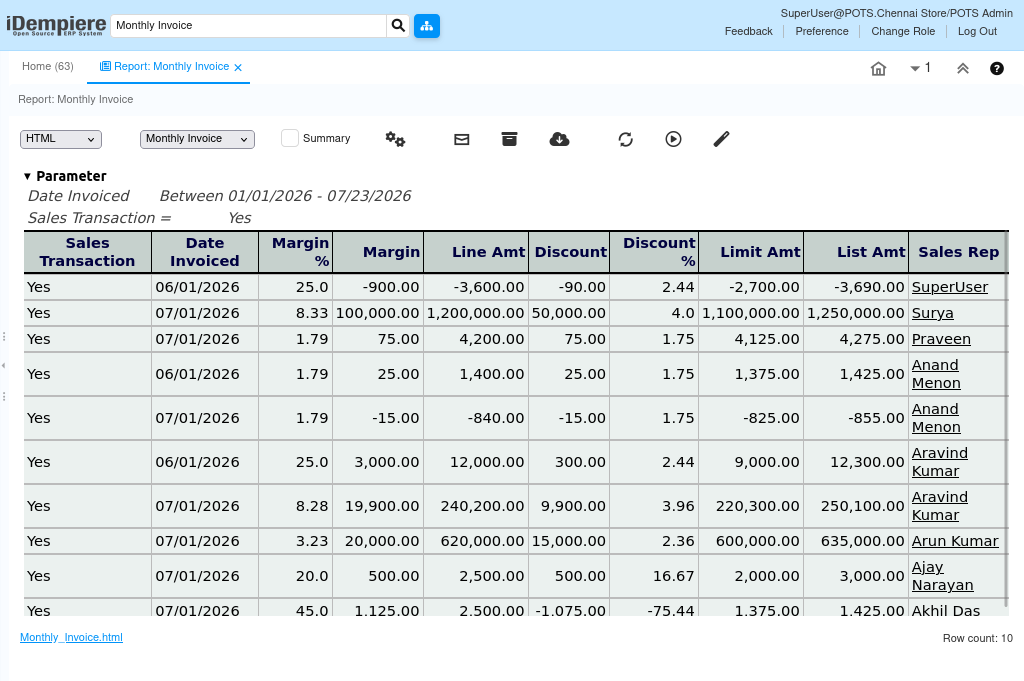This screenshot has height=681, width=1024.
Task: Refresh the report icon
Action: click(626, 139)
